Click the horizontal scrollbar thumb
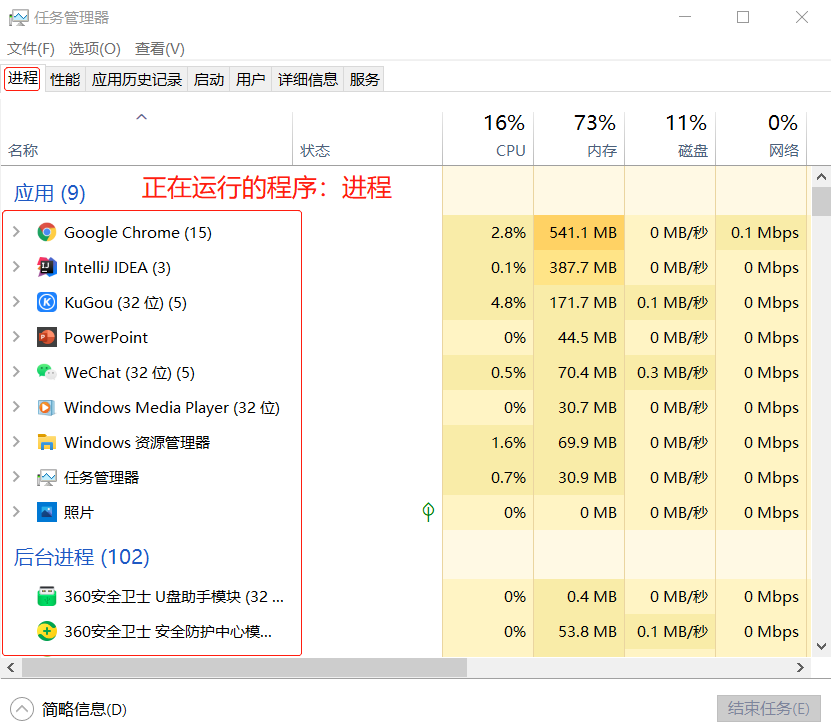Screen dimensions: 831x725 click(x=244, y=667)
